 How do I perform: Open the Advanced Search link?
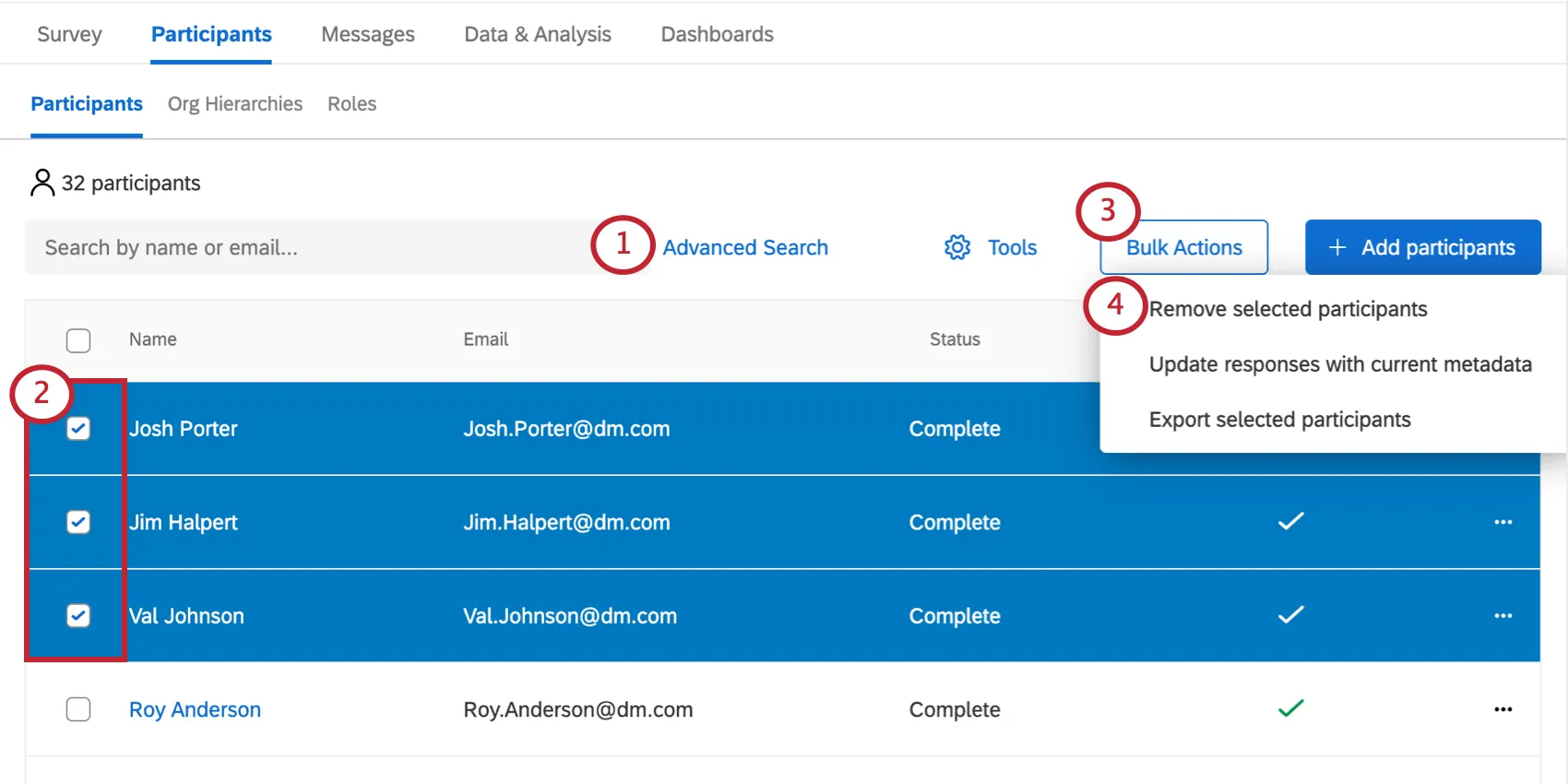pyautogui.click(x=745, y=247)
